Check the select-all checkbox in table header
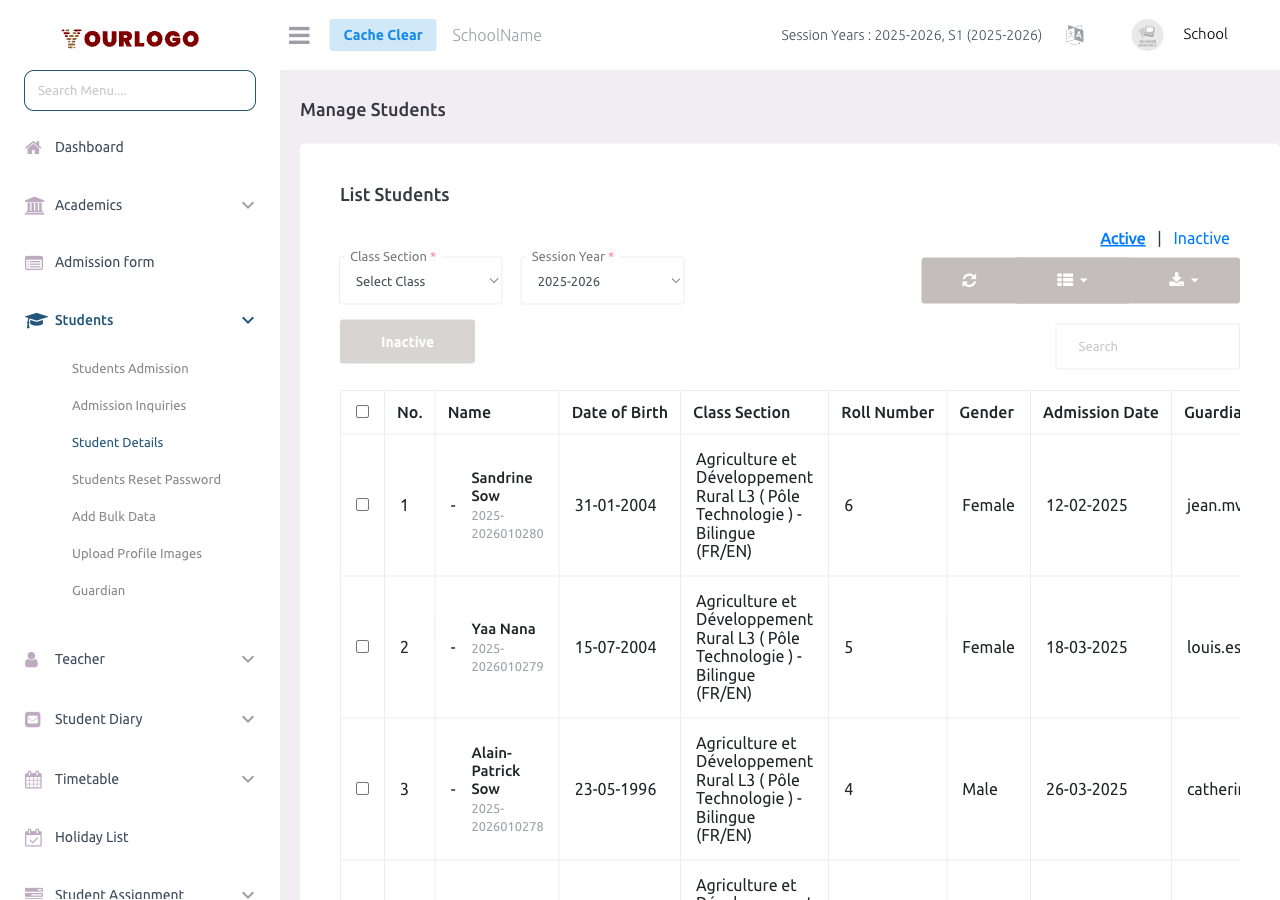Screen dimensions: 1280x900 coord(362,411)
